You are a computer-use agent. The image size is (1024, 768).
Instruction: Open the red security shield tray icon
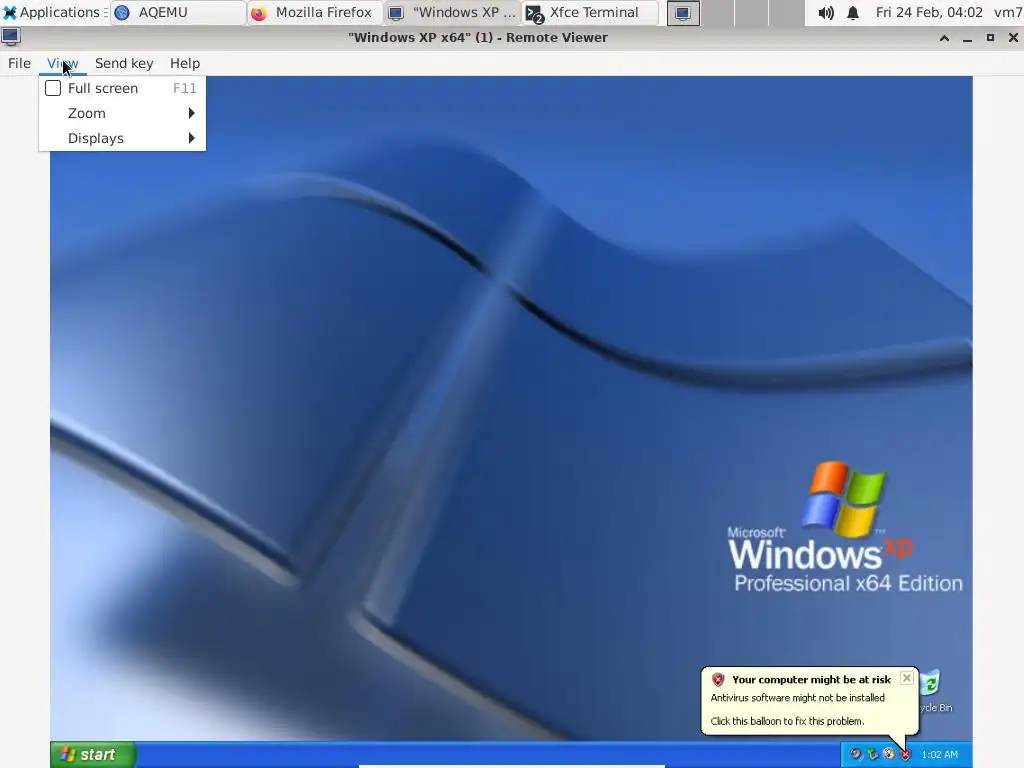[x=905, y=754]
